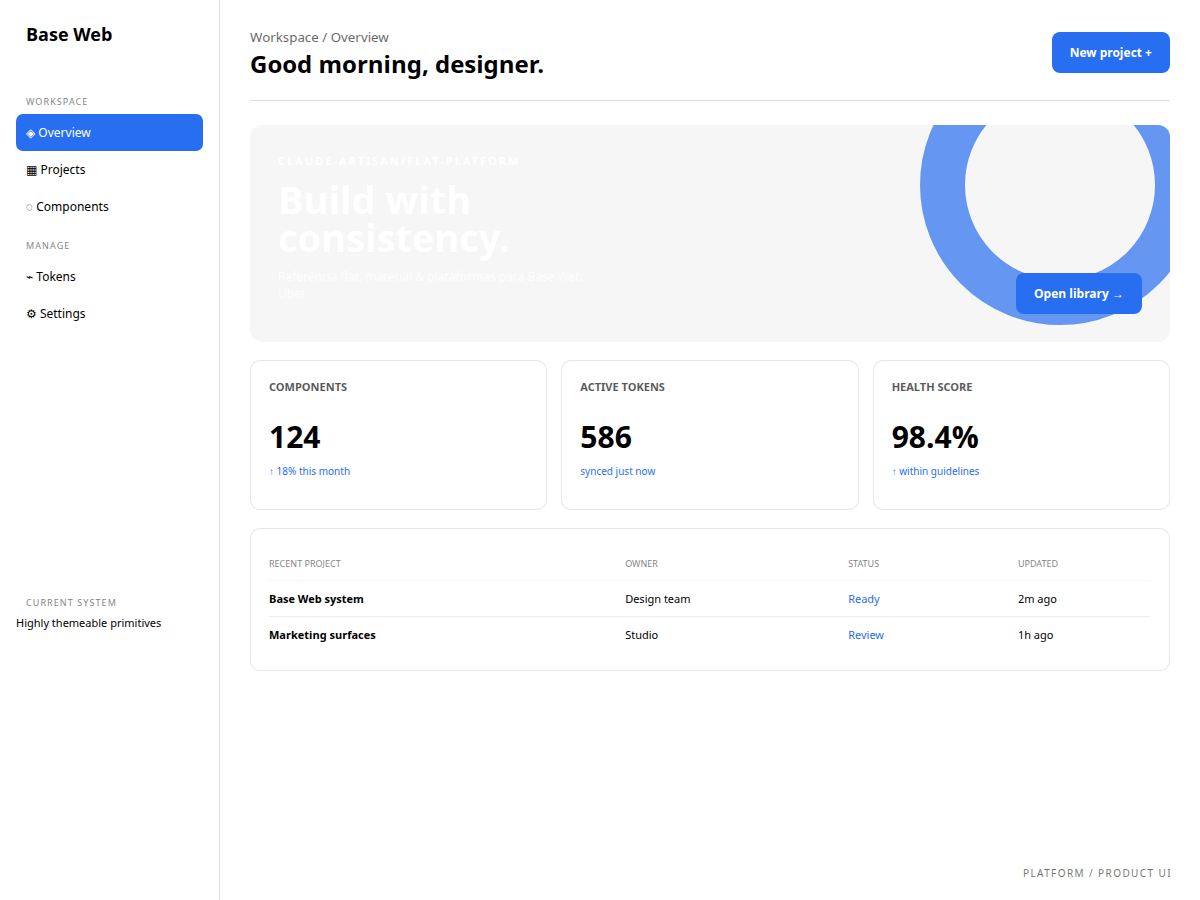Click the ACTIVE TOKENS card label
The width and height of the screenshot is (1200, 900).
click(622, 387)
